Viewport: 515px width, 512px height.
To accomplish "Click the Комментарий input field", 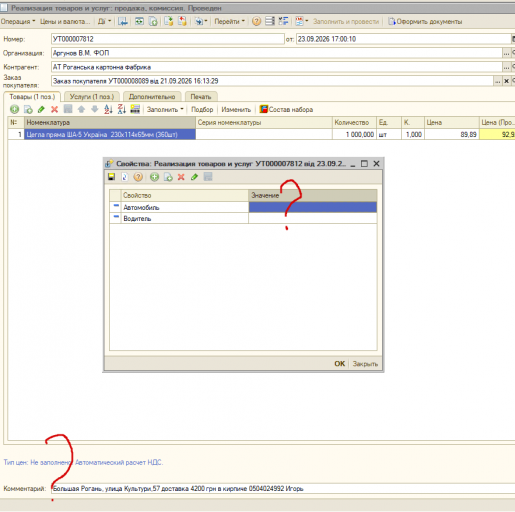I will (283, 489).
